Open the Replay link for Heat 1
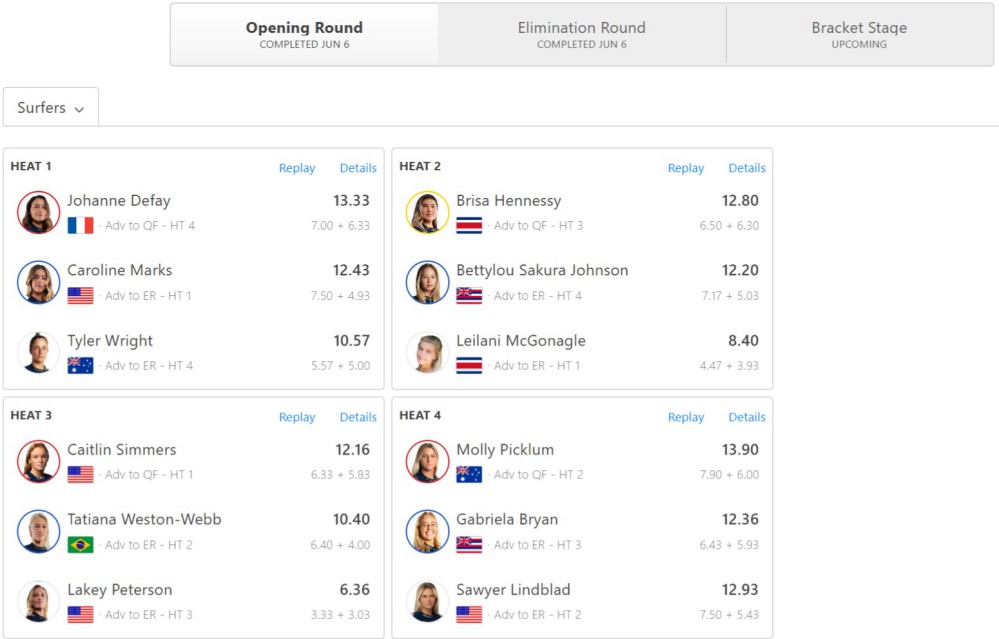This screenshot has height=639, width=999. tap(297, 168)
